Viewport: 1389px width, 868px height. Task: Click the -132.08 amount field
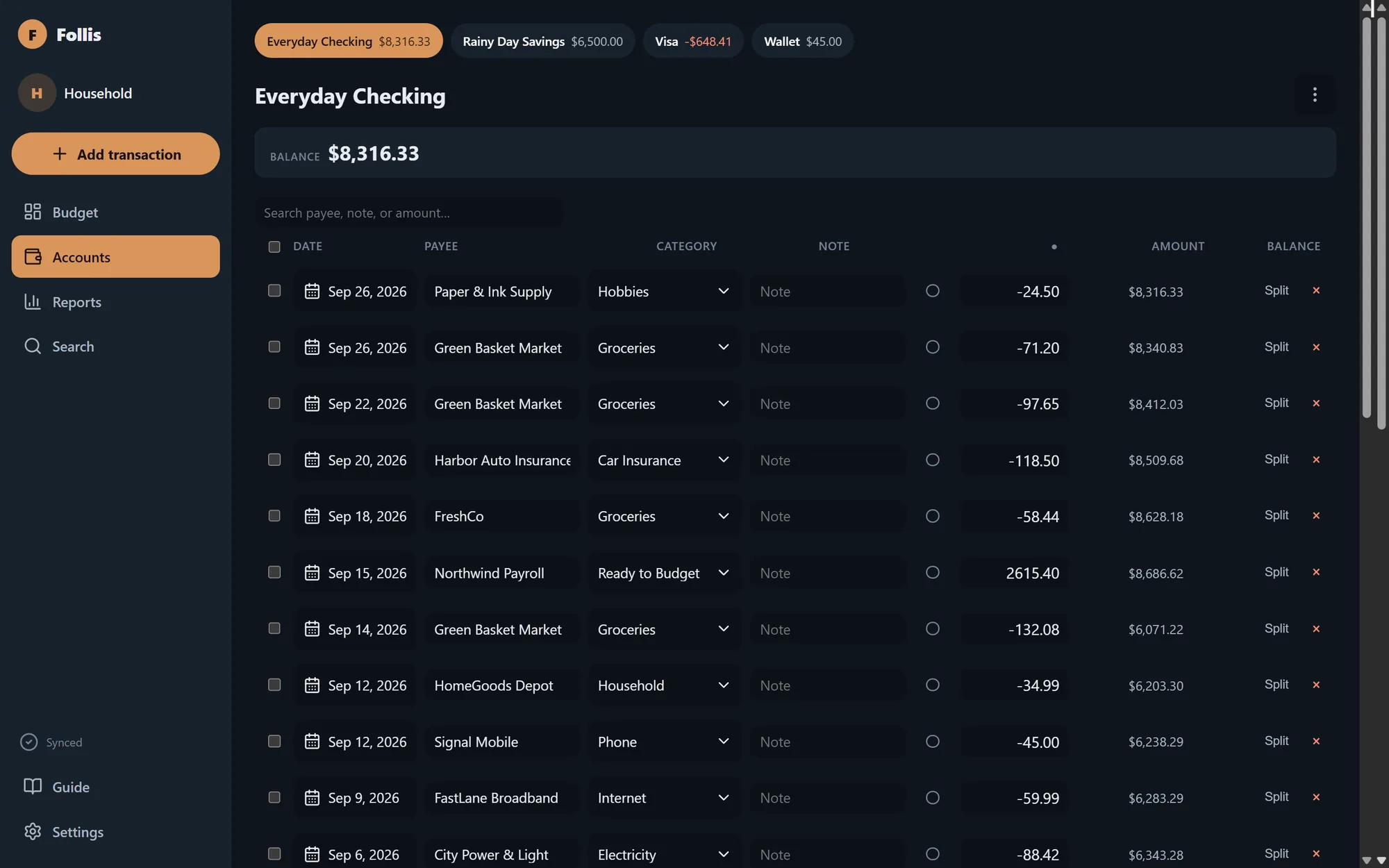(x=1014, y=629)
